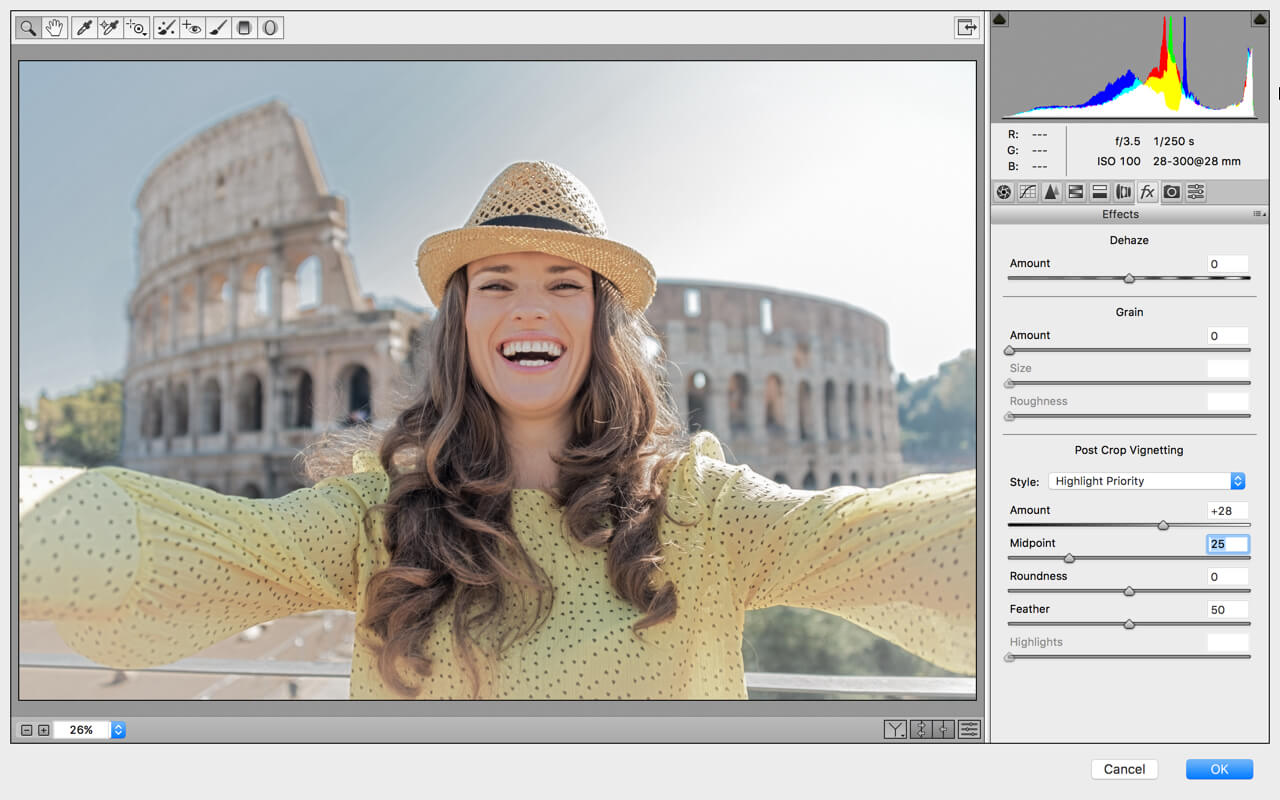Screen dimensions: 1280x800
Task: Click the Feather value field
Action: click(1228, 610)
